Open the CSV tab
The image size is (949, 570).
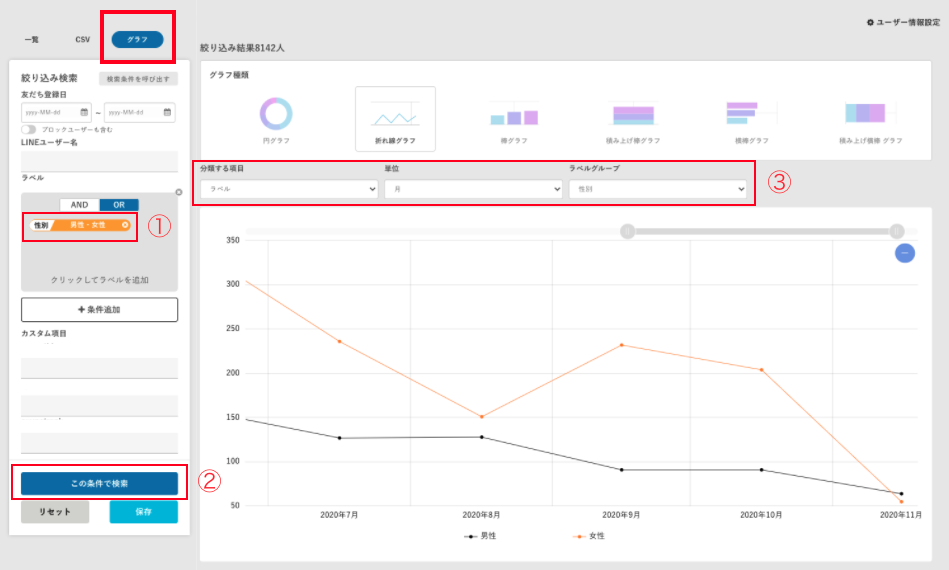pyautogui.click(x=83, y=40)
